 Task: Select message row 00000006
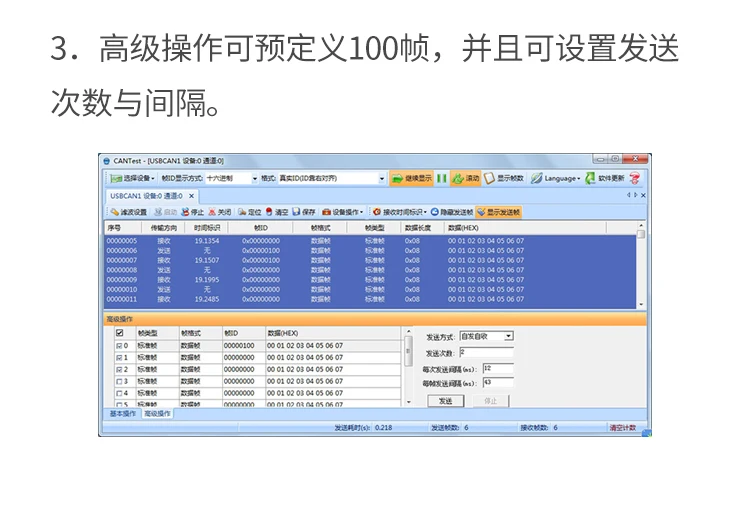[371, 251]
